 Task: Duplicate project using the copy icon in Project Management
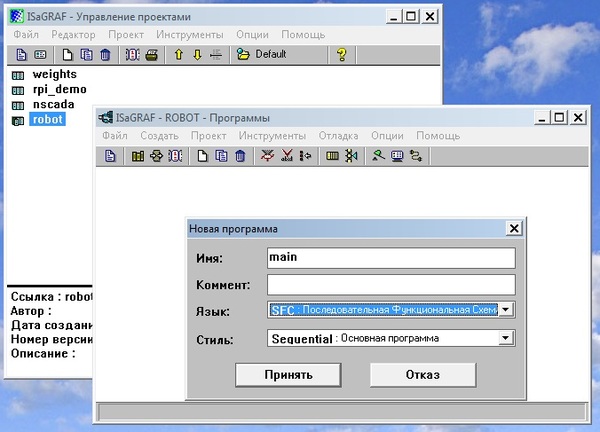pyautogui.click(x=86, y=55)
